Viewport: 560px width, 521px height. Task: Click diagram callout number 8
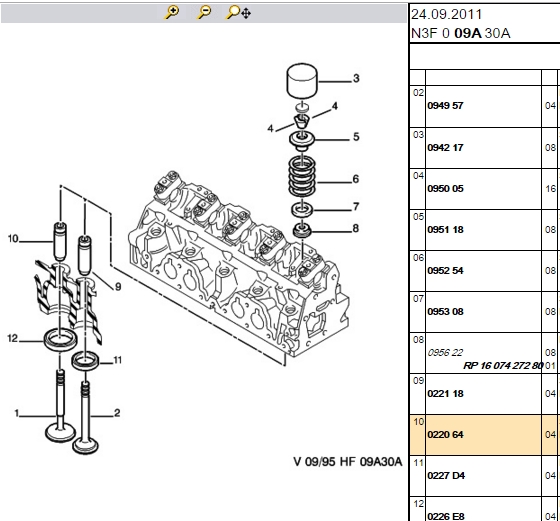[355, 228]
